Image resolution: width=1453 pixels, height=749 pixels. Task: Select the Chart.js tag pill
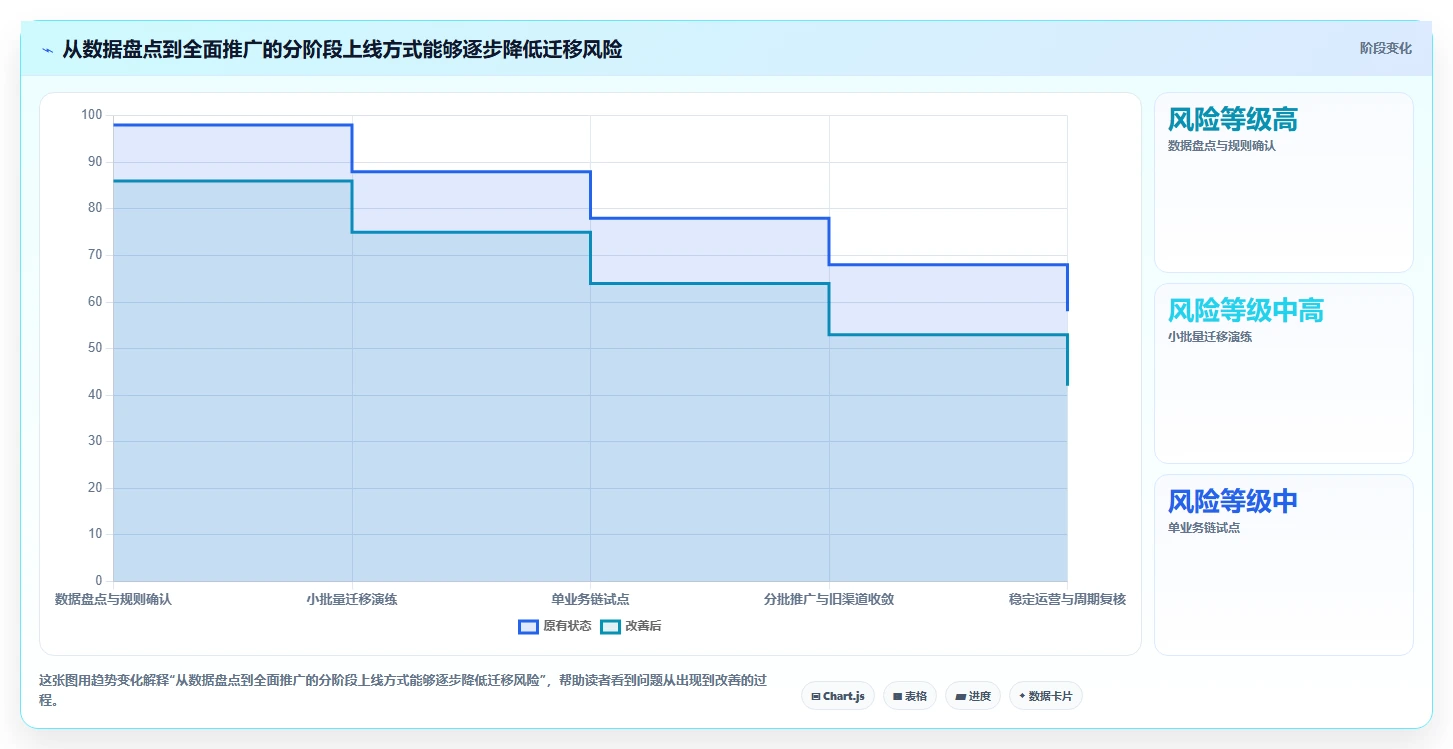tap(838, 696)
